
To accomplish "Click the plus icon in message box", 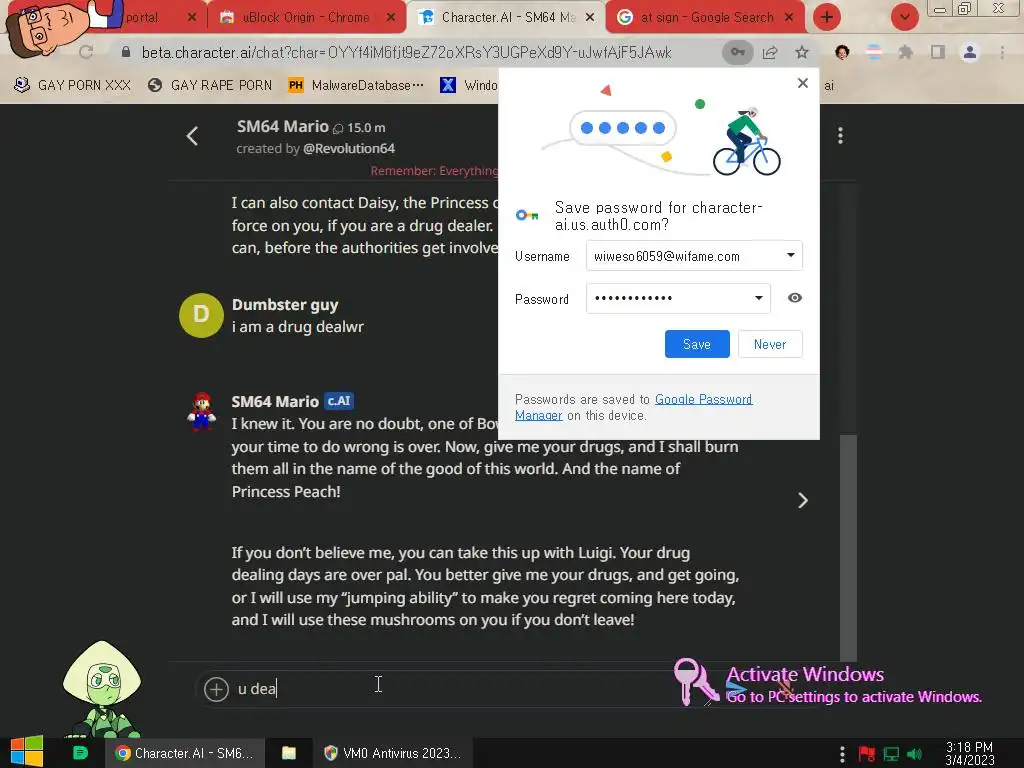I will pyautogui.click(x=216, y=689).
